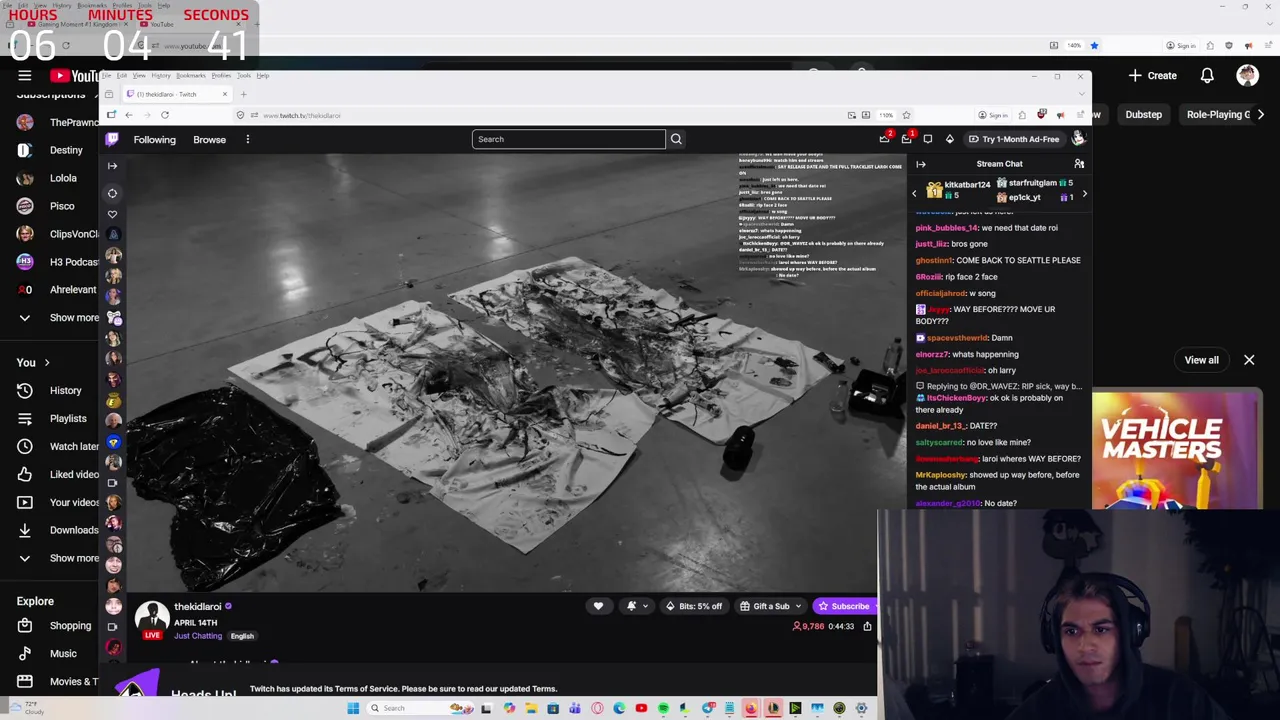Expand the lower YouTube Show more
The width and height of the screenshot is (1280, 720).
(61, 558)
